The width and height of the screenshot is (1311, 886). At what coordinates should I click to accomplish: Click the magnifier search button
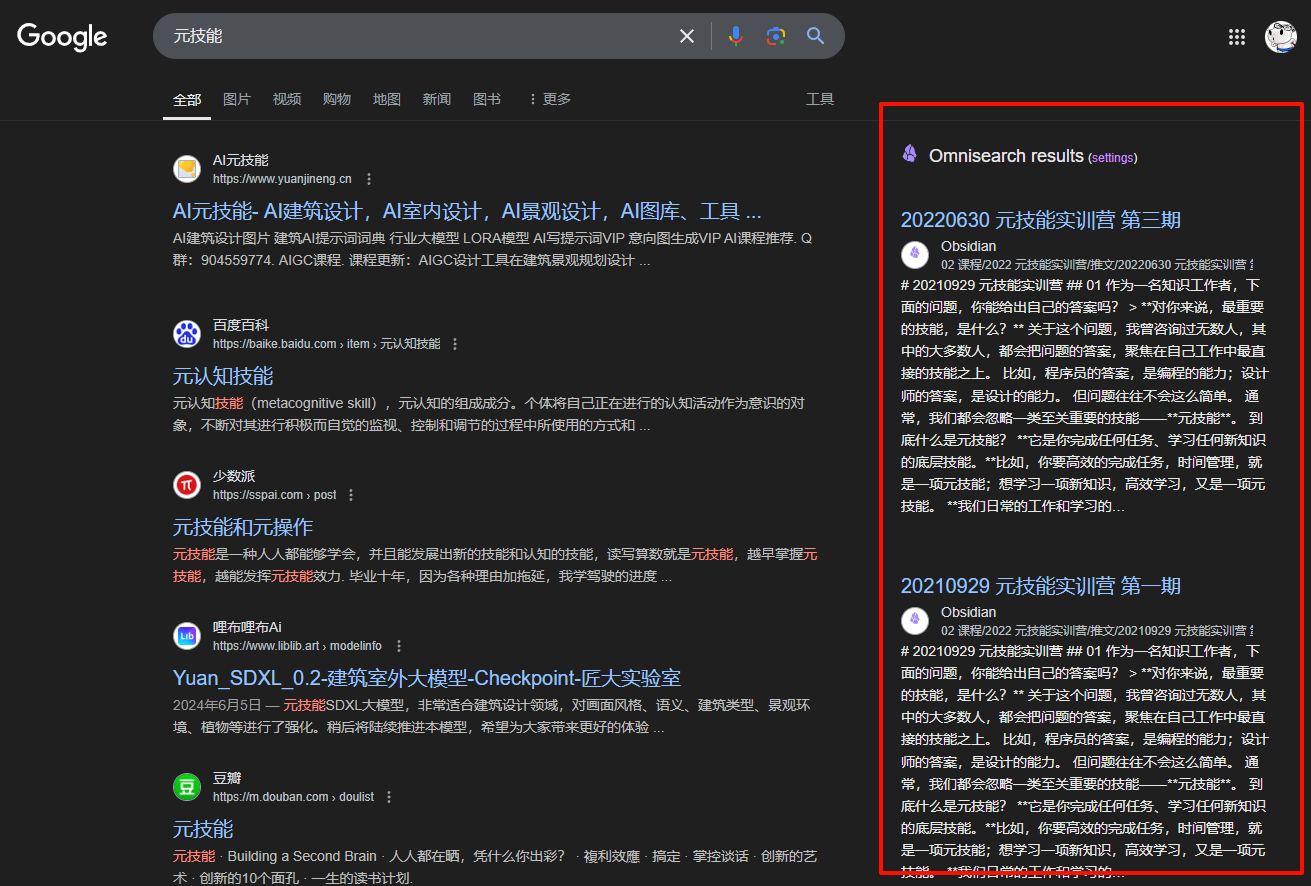816,36
